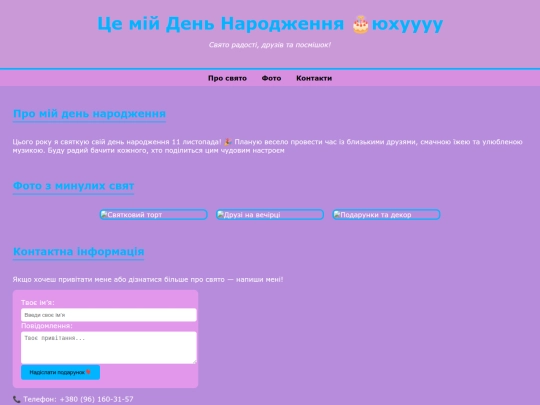The image size is (540, 405).
Task: Click the telephone icon next to 'Телефон'
Action: (17, 399)
